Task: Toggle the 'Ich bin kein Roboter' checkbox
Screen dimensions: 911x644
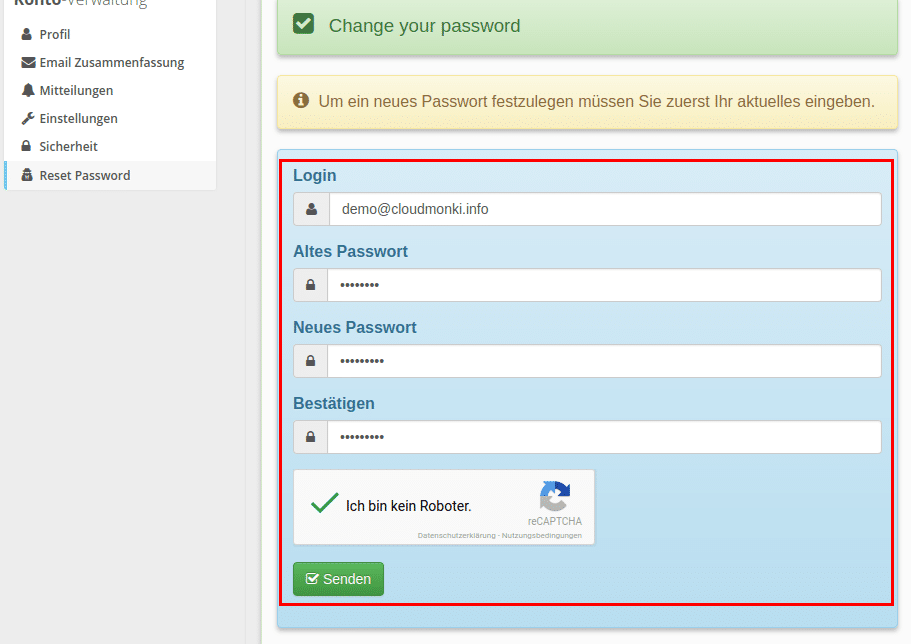Action: point(324,504)
